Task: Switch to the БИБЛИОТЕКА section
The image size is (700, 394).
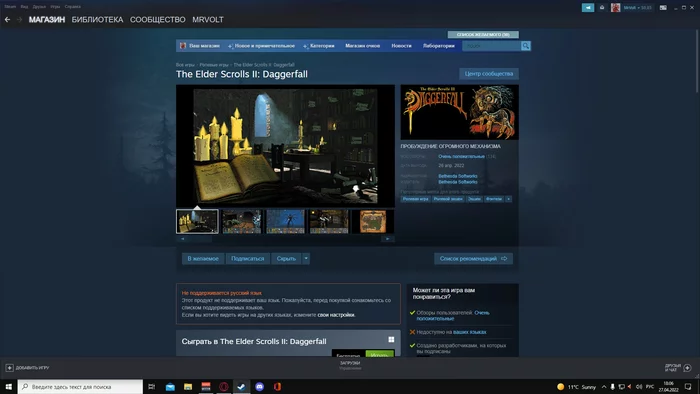Action: click(97, 20)
